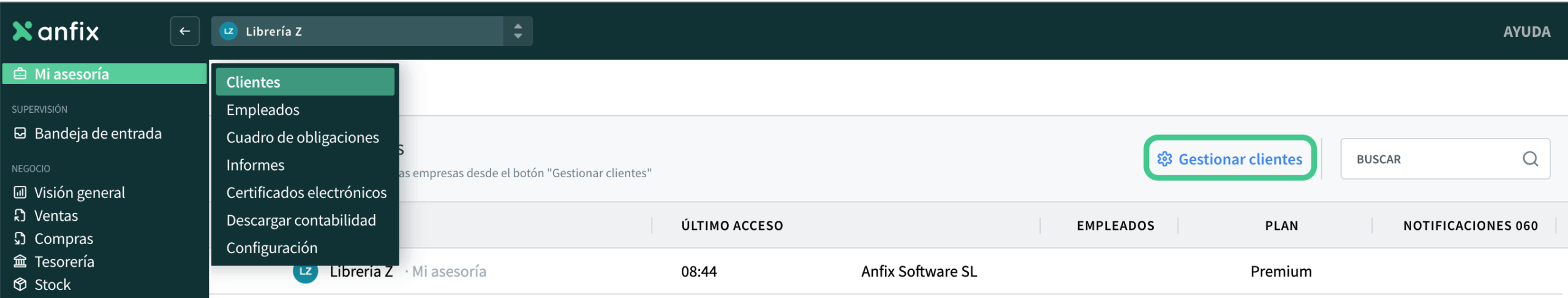Screen dimensions: 1568x298
Task: Click the Compras sidebar icon
Action: 20,239
